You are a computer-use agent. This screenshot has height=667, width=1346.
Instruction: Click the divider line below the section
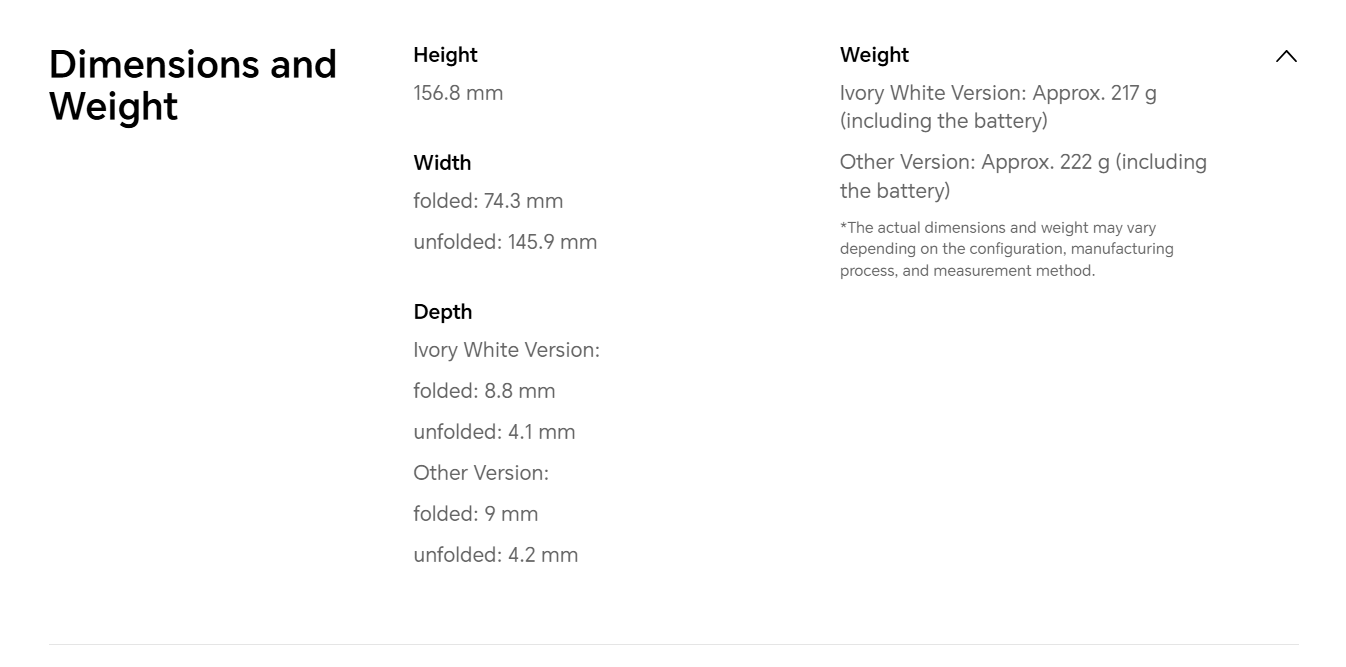[673, 644]
